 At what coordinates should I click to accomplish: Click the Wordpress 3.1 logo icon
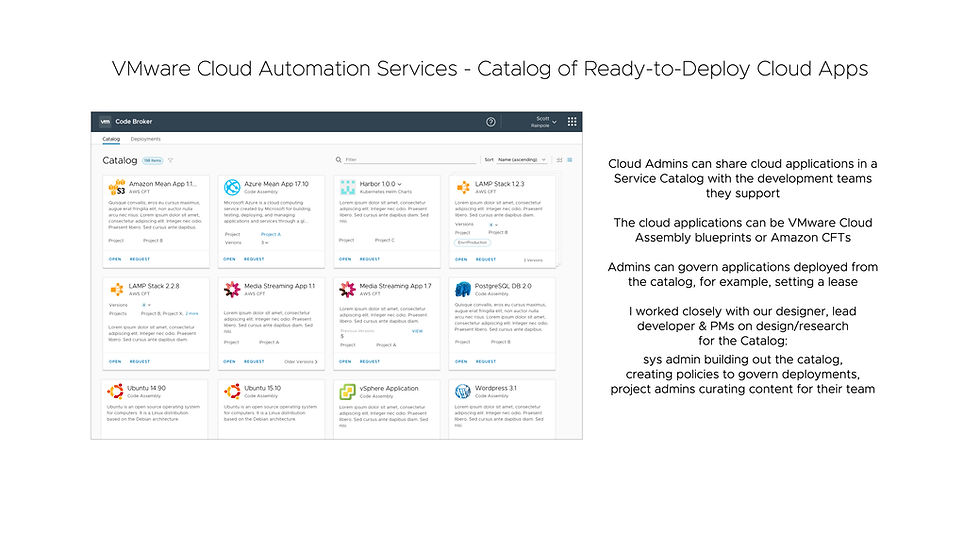tap(463, 391)
